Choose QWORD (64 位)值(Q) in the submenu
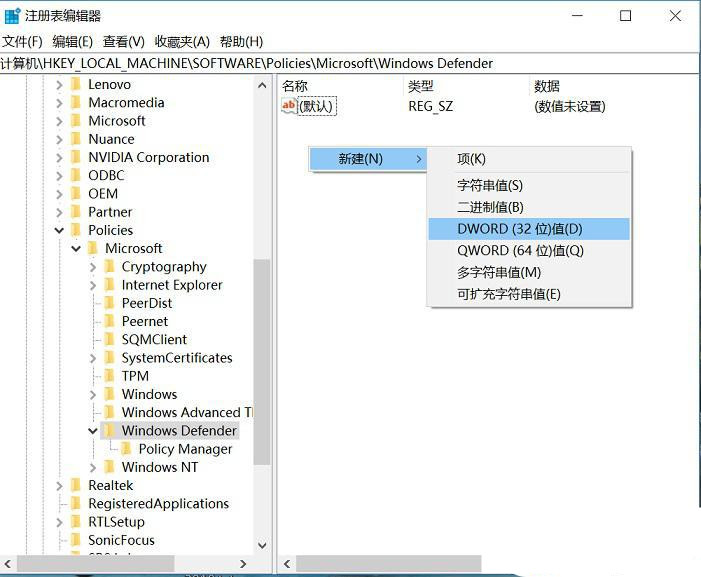 click(x=529, y=250)
